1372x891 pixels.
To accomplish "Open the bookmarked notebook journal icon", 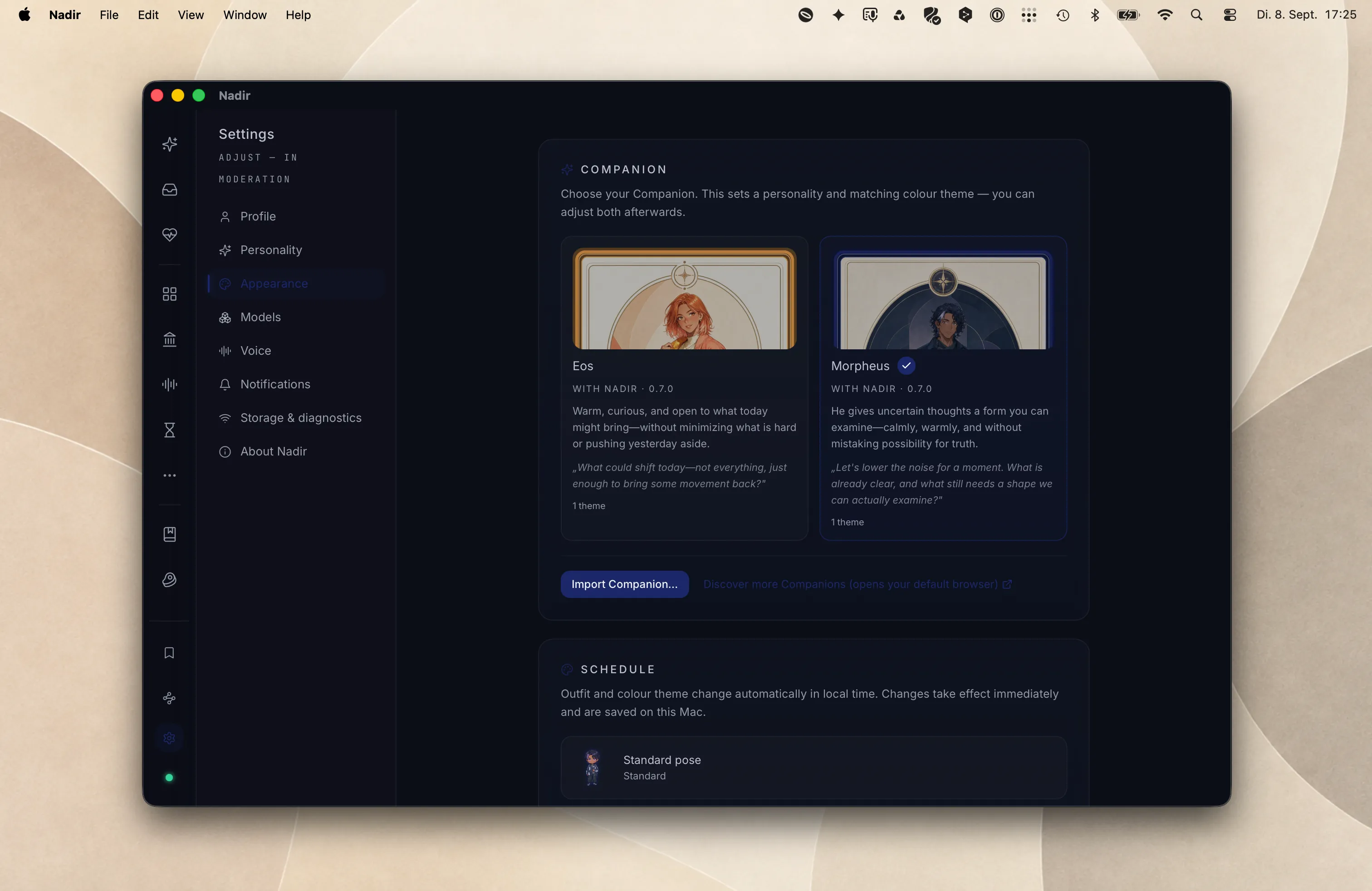I will coord(170,534).
